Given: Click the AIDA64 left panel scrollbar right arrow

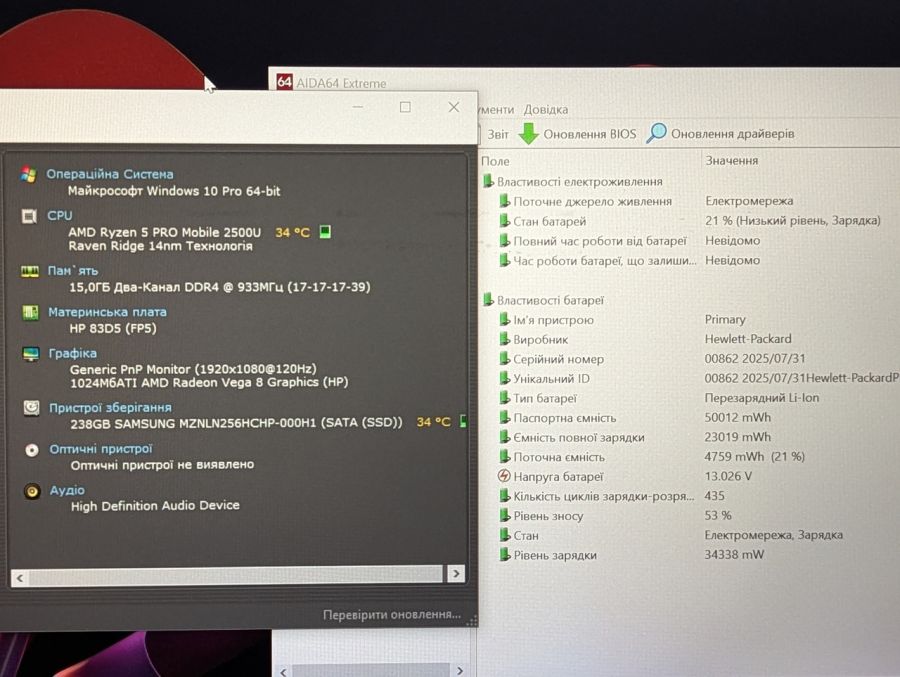Looking at the screenshot, I should click(x=460, y=670).
